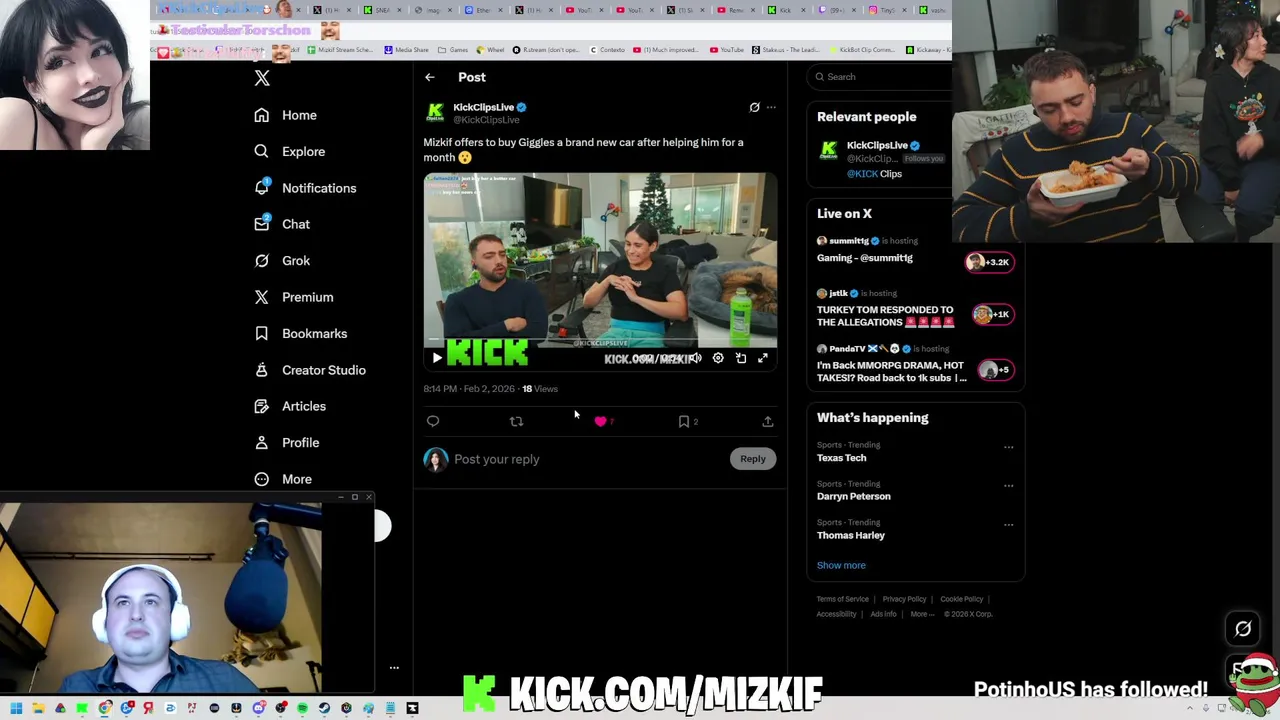Enter video fullscreen mode
Viewport: 1280px width, 720px height.
coord(763,358)
